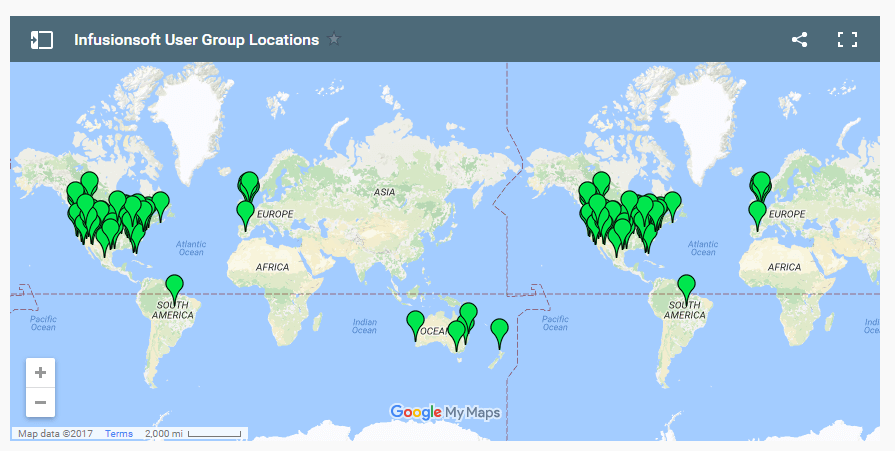The width and height of the screenshot is (895, 451).
Task: Zoom out with the minus button
Action: tap(41, 402)
